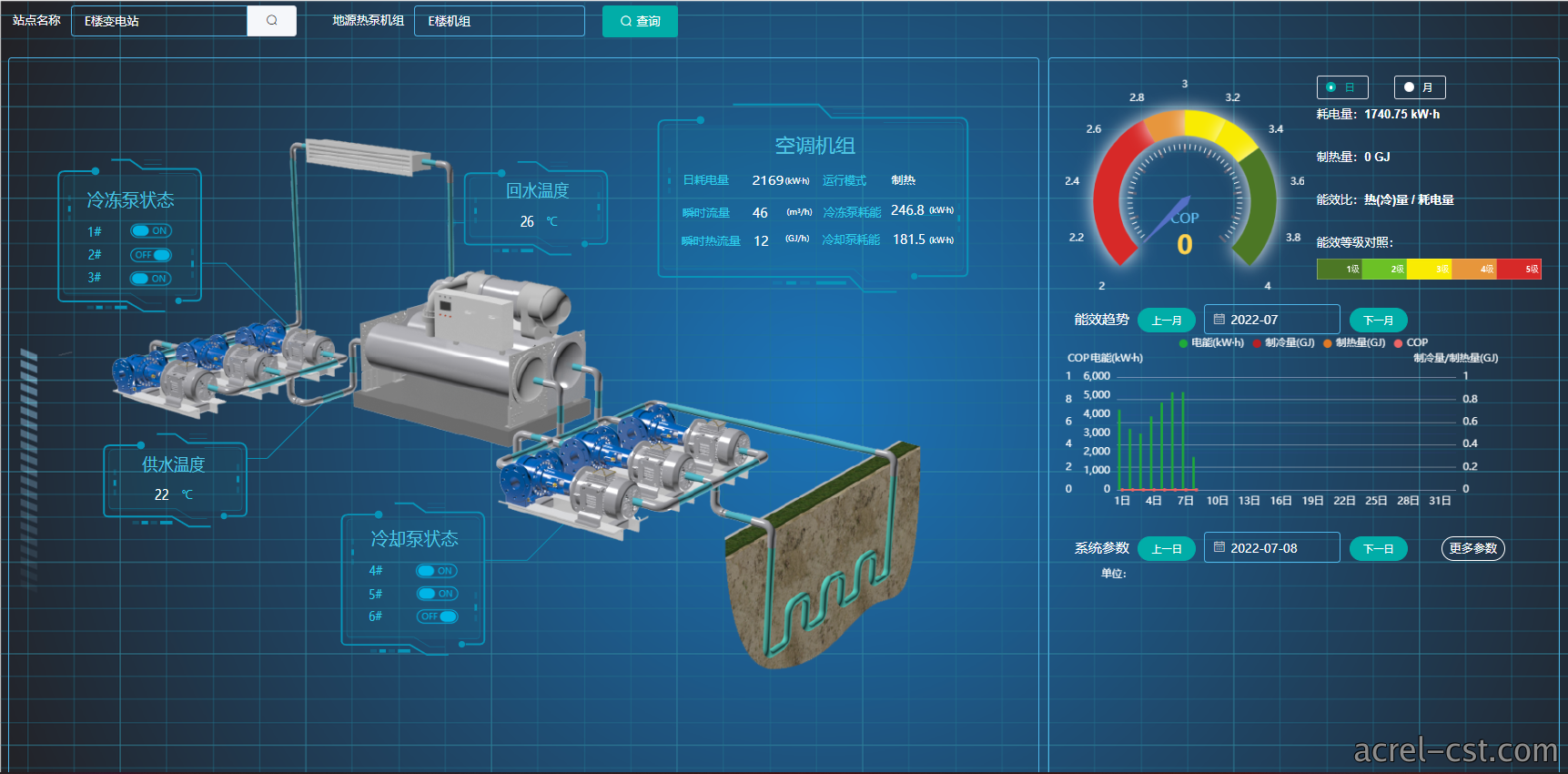Toggle chilled water pump 1# switch
This screenshot has height=774, width=1568.
point(151,231)
